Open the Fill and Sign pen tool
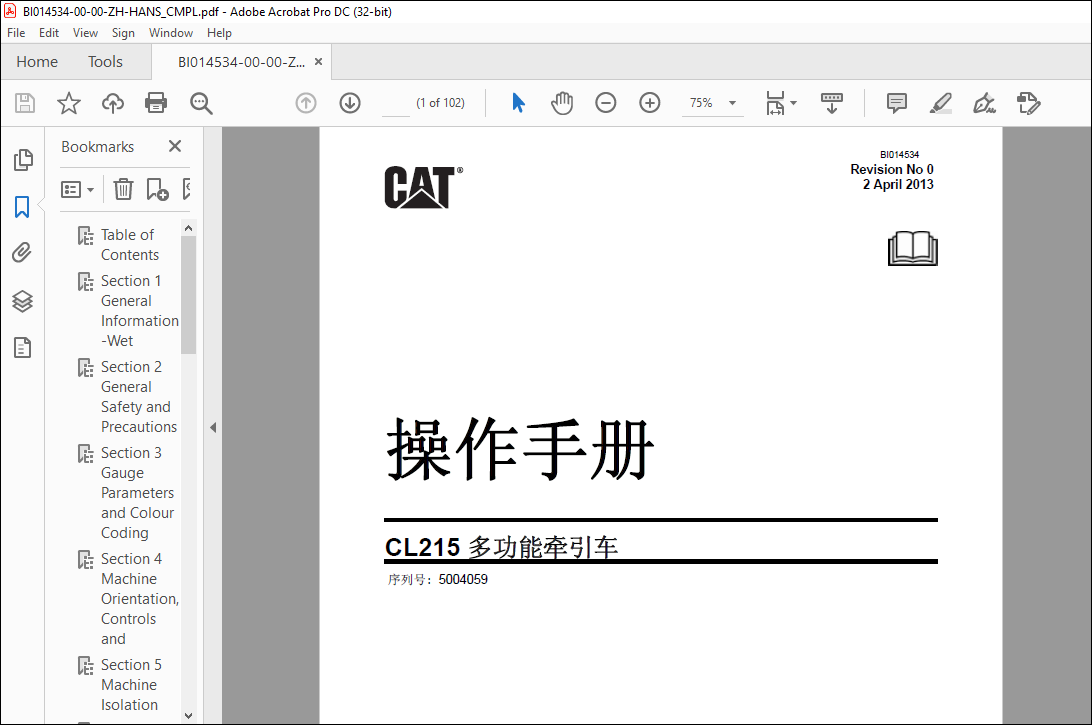Image resolution: width=1092 pixels, height=725 pixels. (984, 103)
